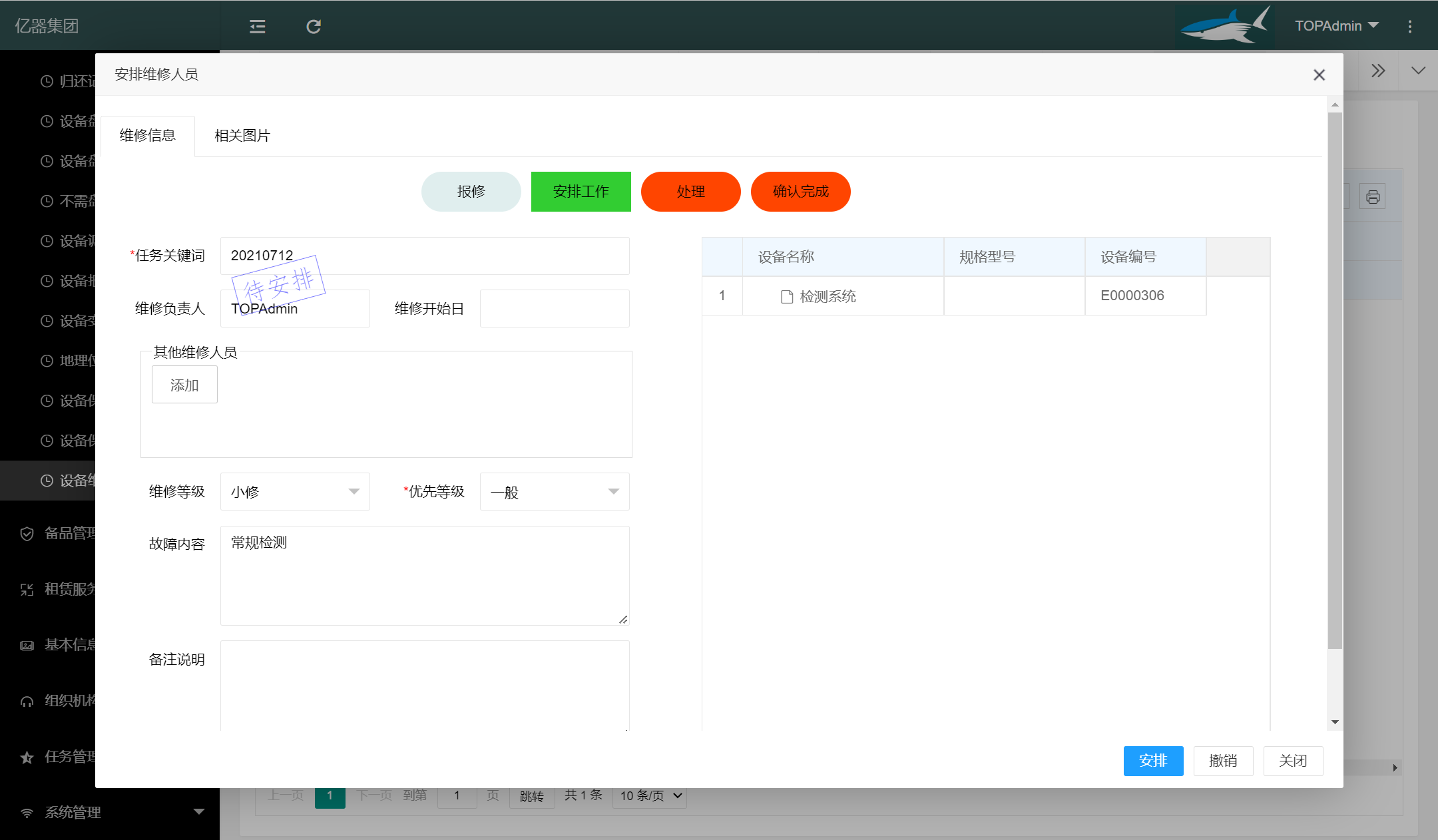This screenshot has height=840, width=1438.
Task: Click the 故障内容 text area
Action: click(x=425, y=576)
